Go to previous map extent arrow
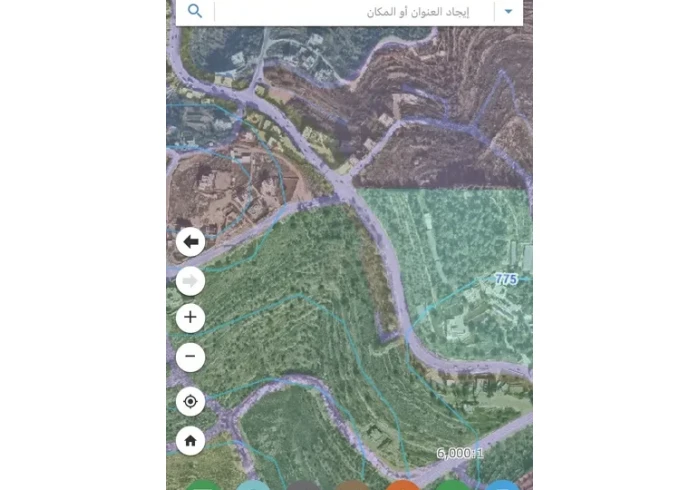This screenshot has width=700, height=490. [x=191, y=242]
